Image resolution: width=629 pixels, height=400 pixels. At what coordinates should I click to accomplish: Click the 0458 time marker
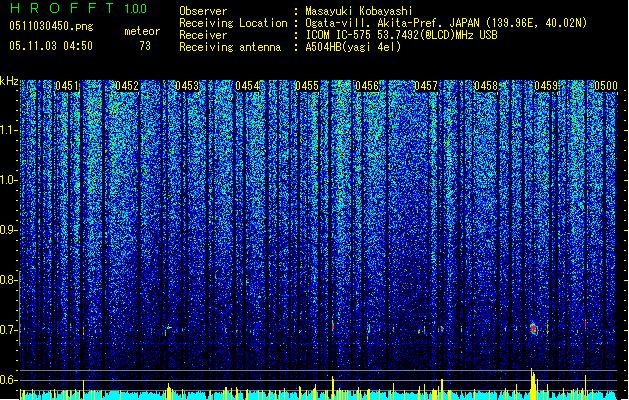[x=486, y=86]
